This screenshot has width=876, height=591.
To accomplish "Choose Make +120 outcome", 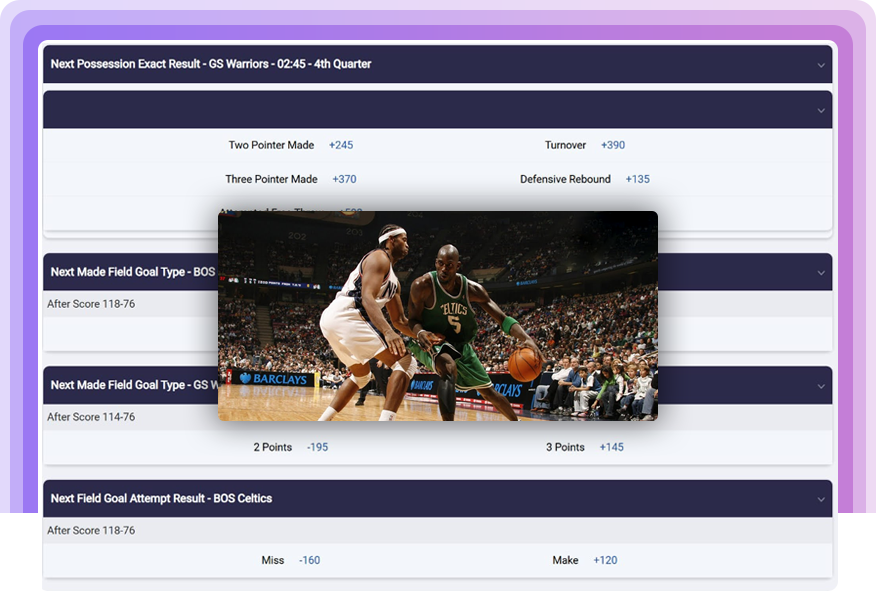I will tap(605, 560).
